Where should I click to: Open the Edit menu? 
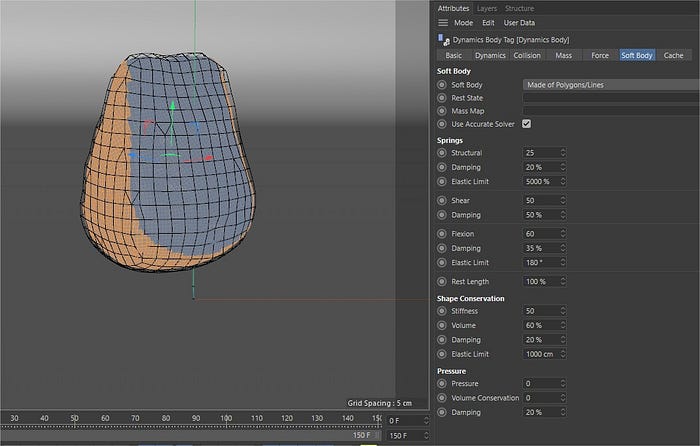[488, 23]
